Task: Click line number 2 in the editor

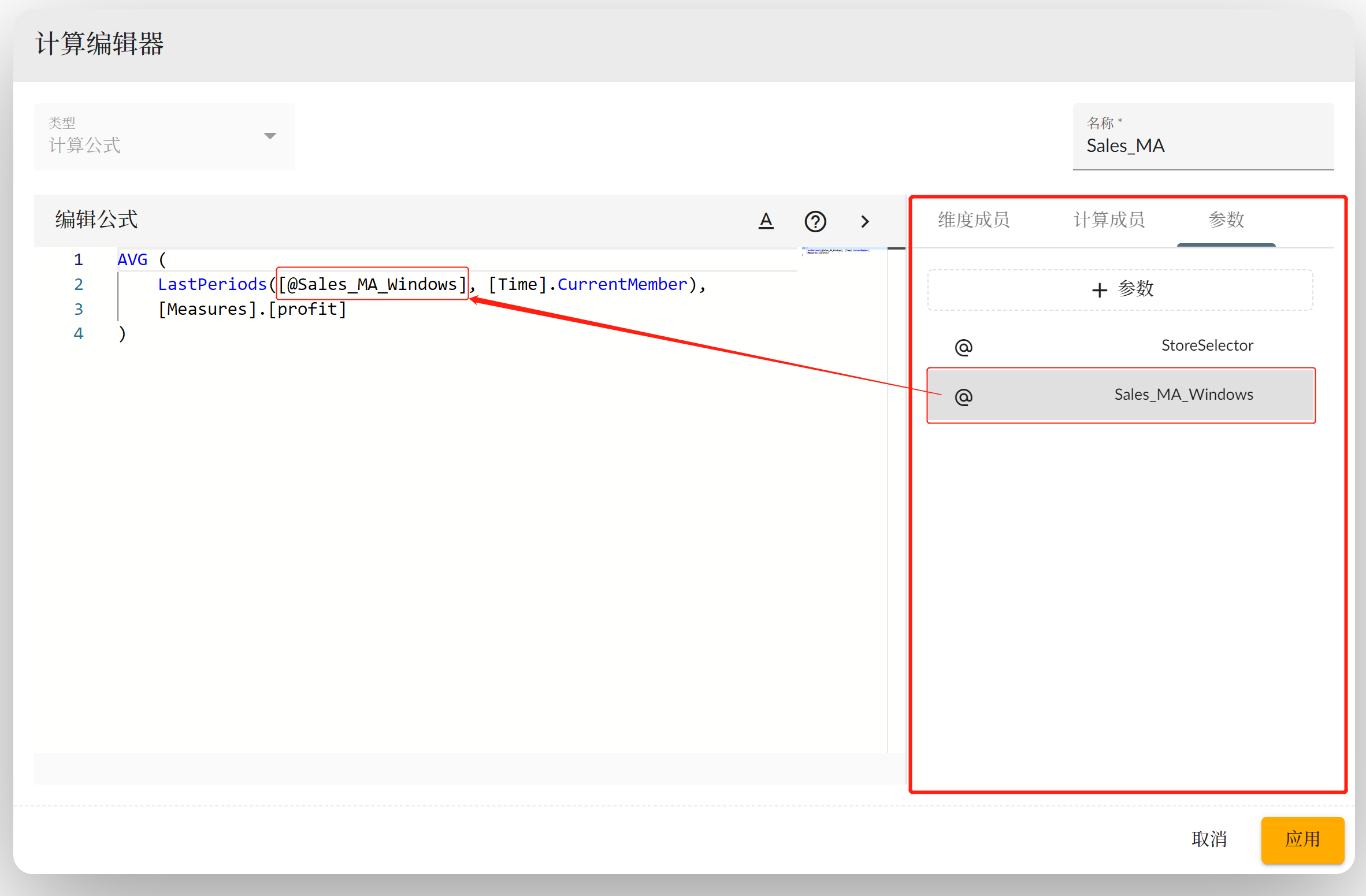Action: 79,285
